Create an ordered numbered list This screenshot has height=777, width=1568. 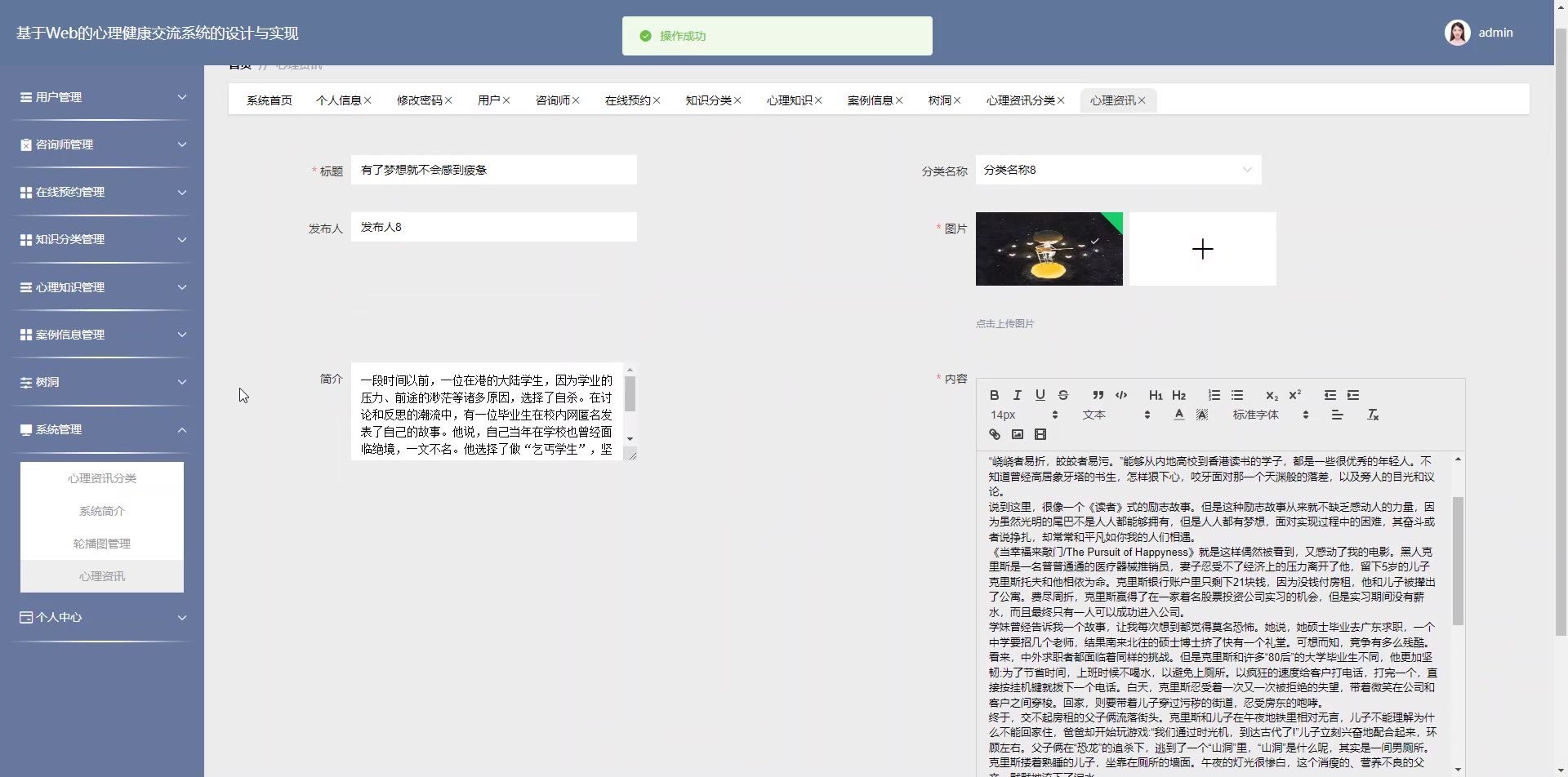tap(1214, 395)
